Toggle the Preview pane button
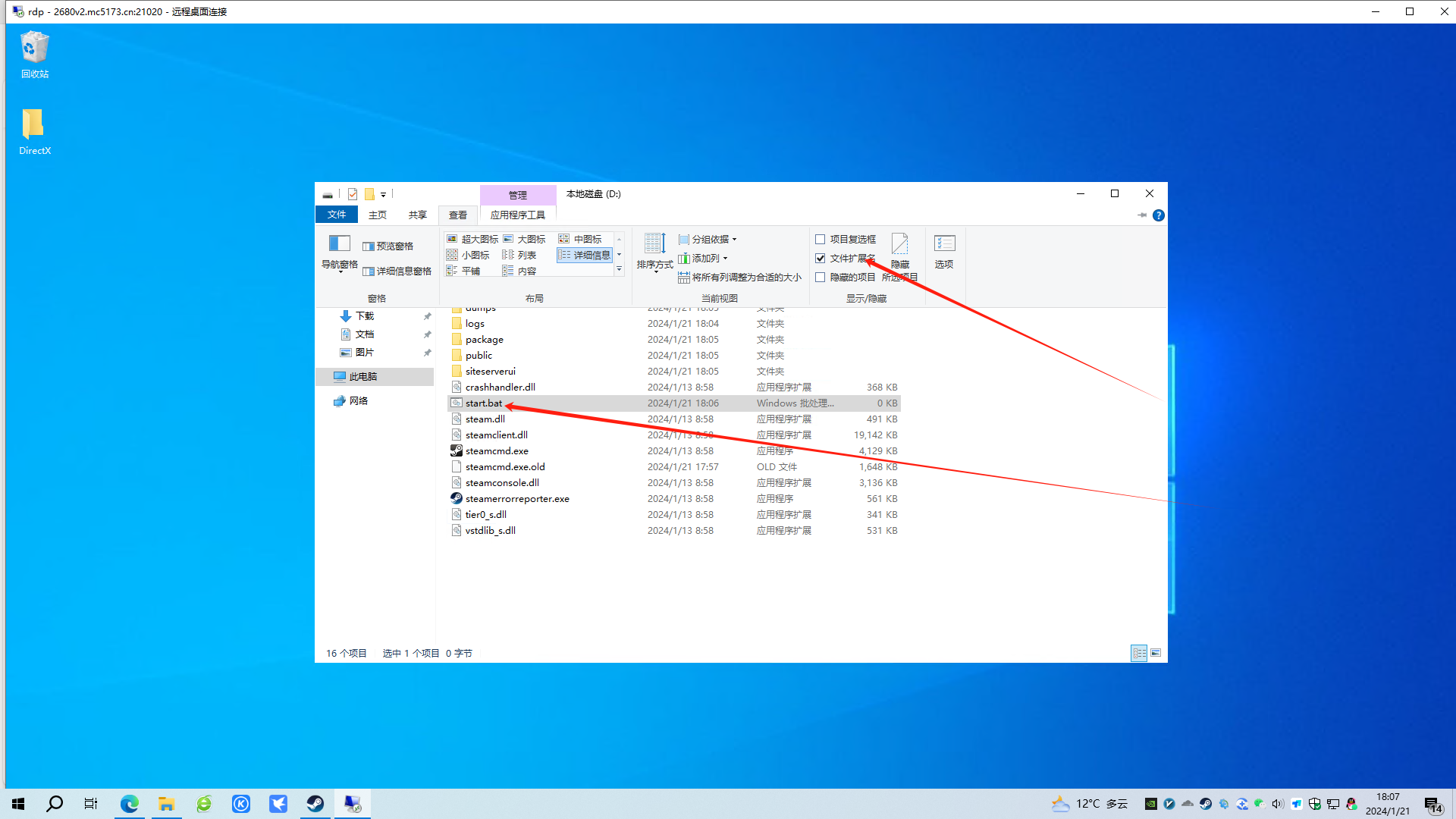The image size is (1456, 819). 388,246
